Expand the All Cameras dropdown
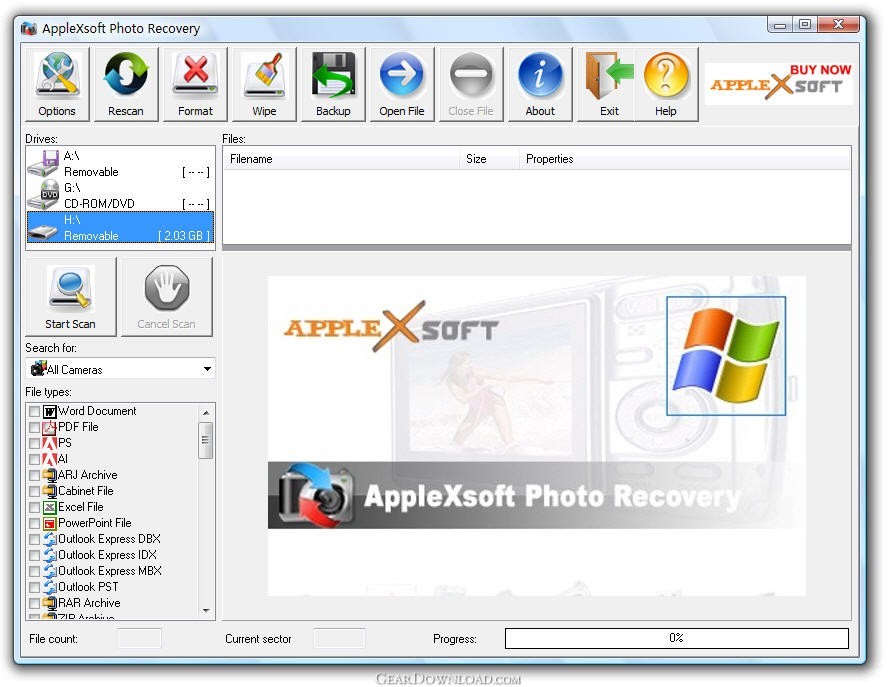Viewport: 896px width, 687px height. [207, 369]
